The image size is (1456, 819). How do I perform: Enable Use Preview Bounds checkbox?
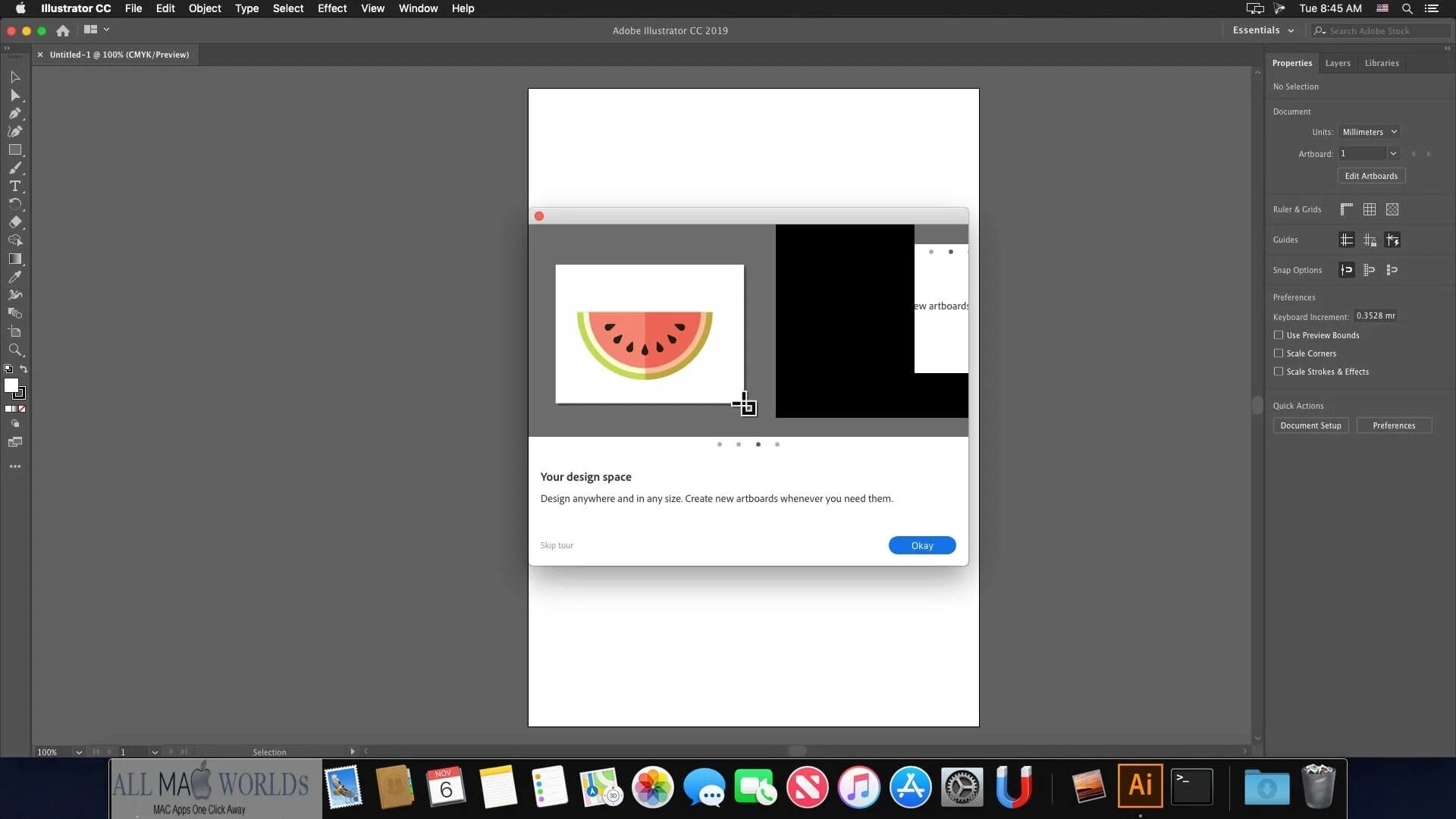(x=1279, y=335)
